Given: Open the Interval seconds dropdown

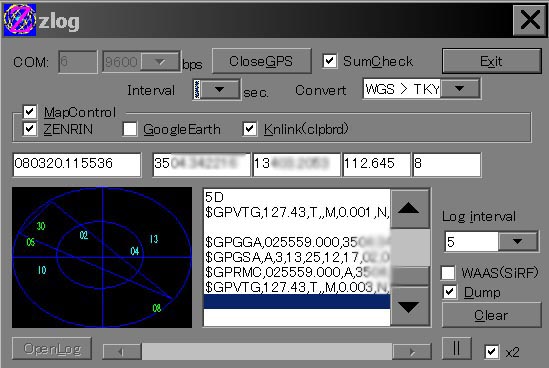Looking at the screenshot, I should tap(220, 90).
